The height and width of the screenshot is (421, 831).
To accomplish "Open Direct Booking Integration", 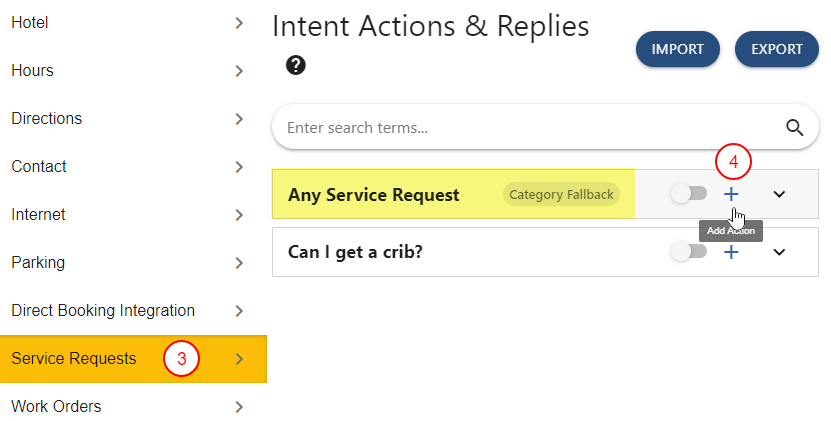I will [x=103, y=311].
